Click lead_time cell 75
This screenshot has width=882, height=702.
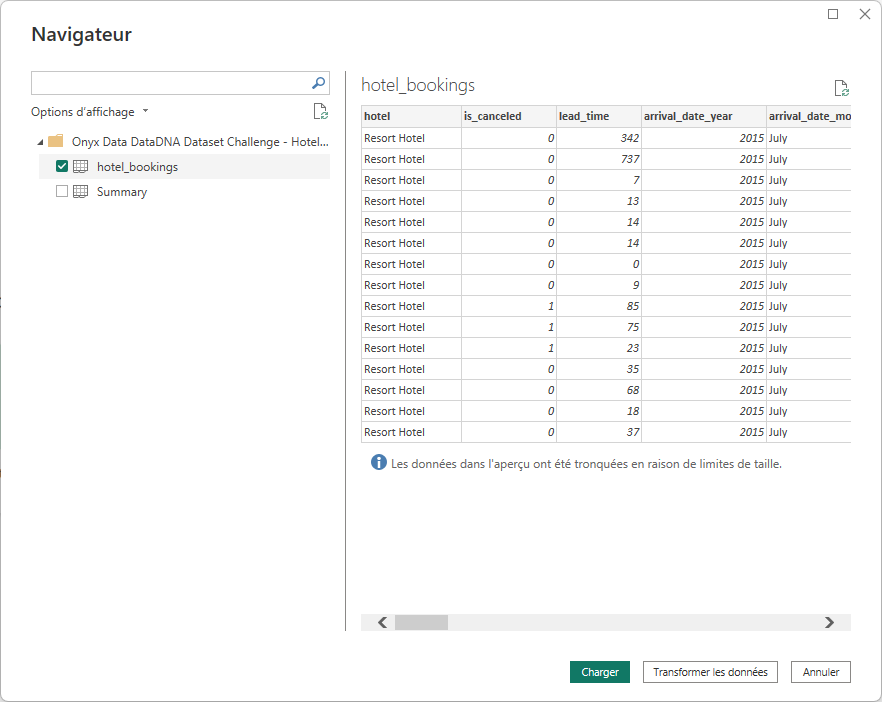(599, 327)
